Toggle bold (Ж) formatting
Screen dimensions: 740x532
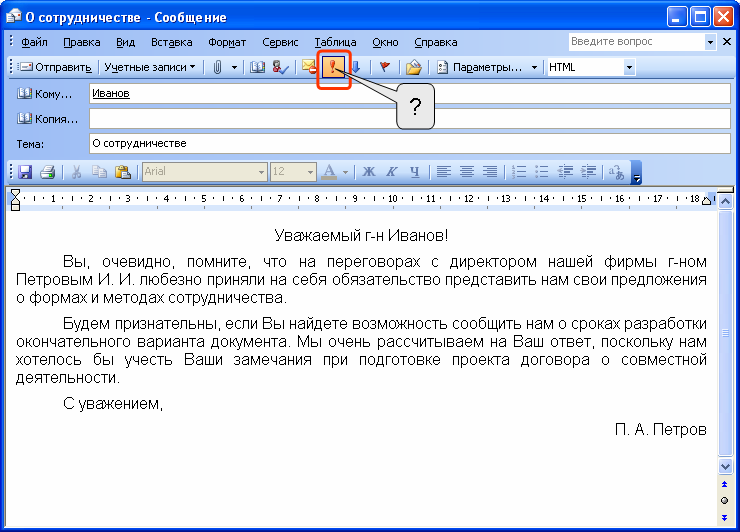tap(369, 172)
